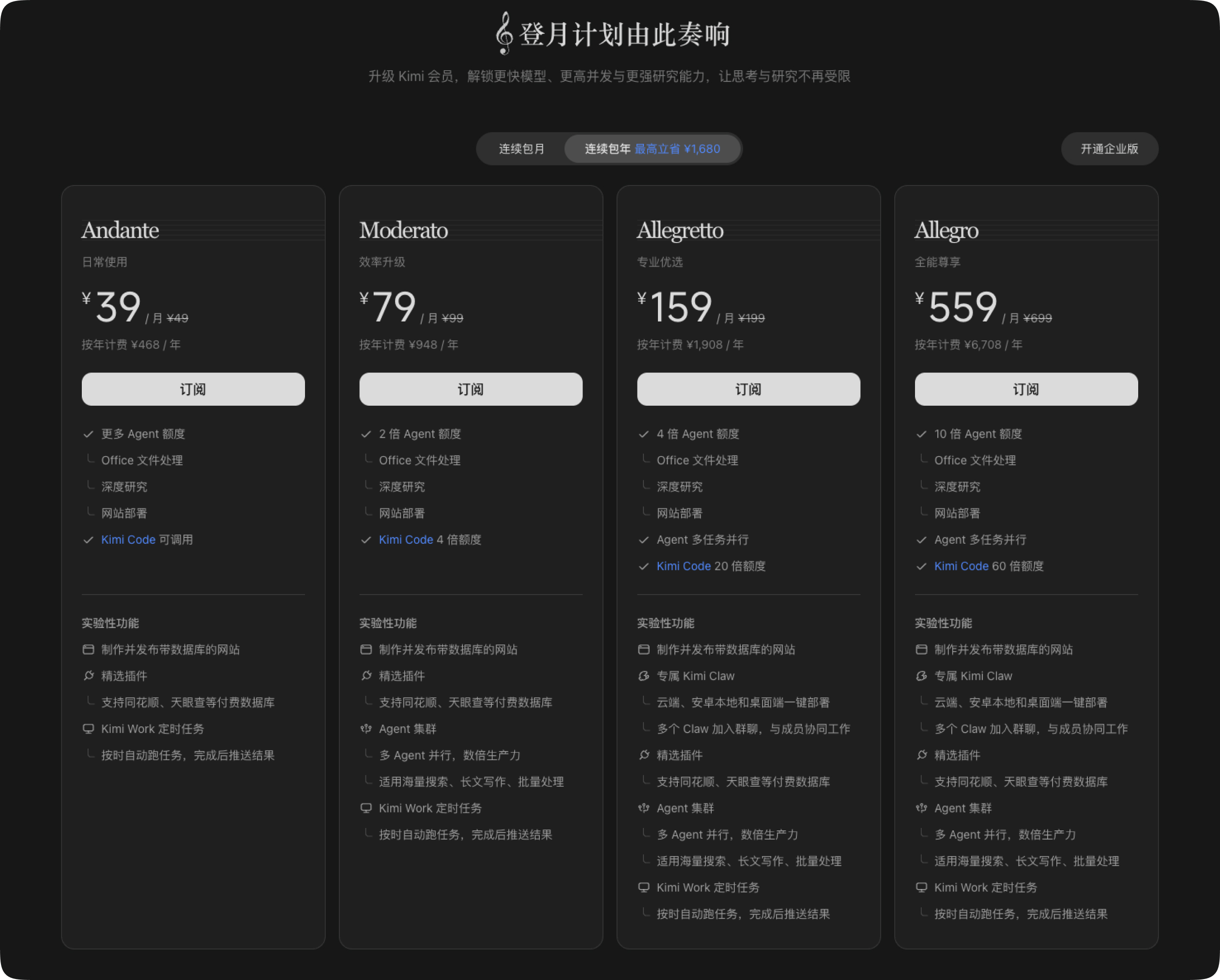1220x980 pixels.
Task: Click database website icon in Allegro card
Action: coord(921,650)
